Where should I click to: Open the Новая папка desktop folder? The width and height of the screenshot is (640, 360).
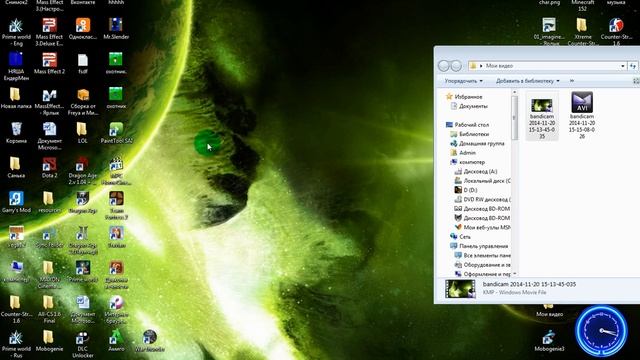pos(16,98)
